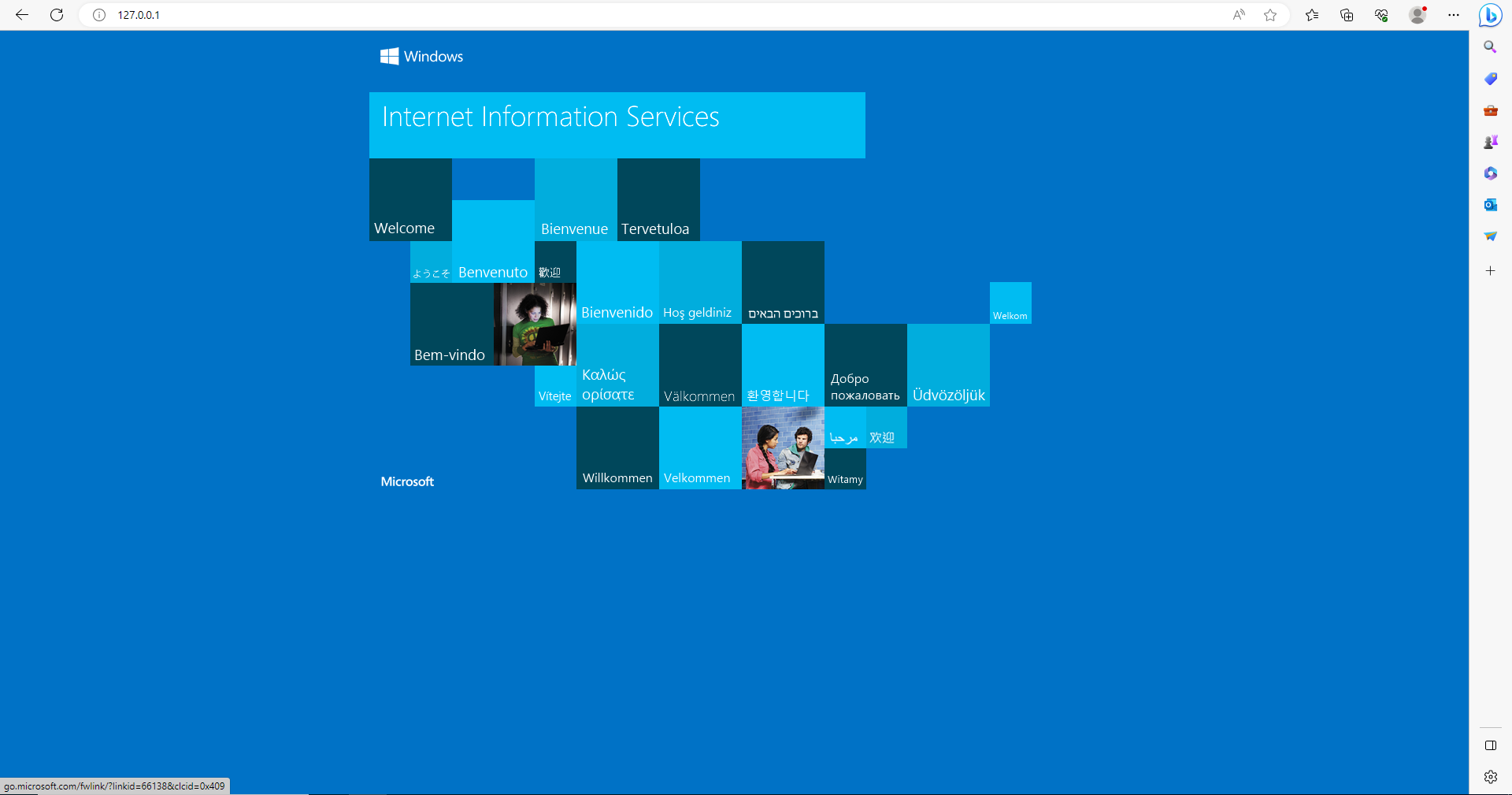Open the Favorites list
This screenshot has width=1512, height=795.
pos(1312,15)
